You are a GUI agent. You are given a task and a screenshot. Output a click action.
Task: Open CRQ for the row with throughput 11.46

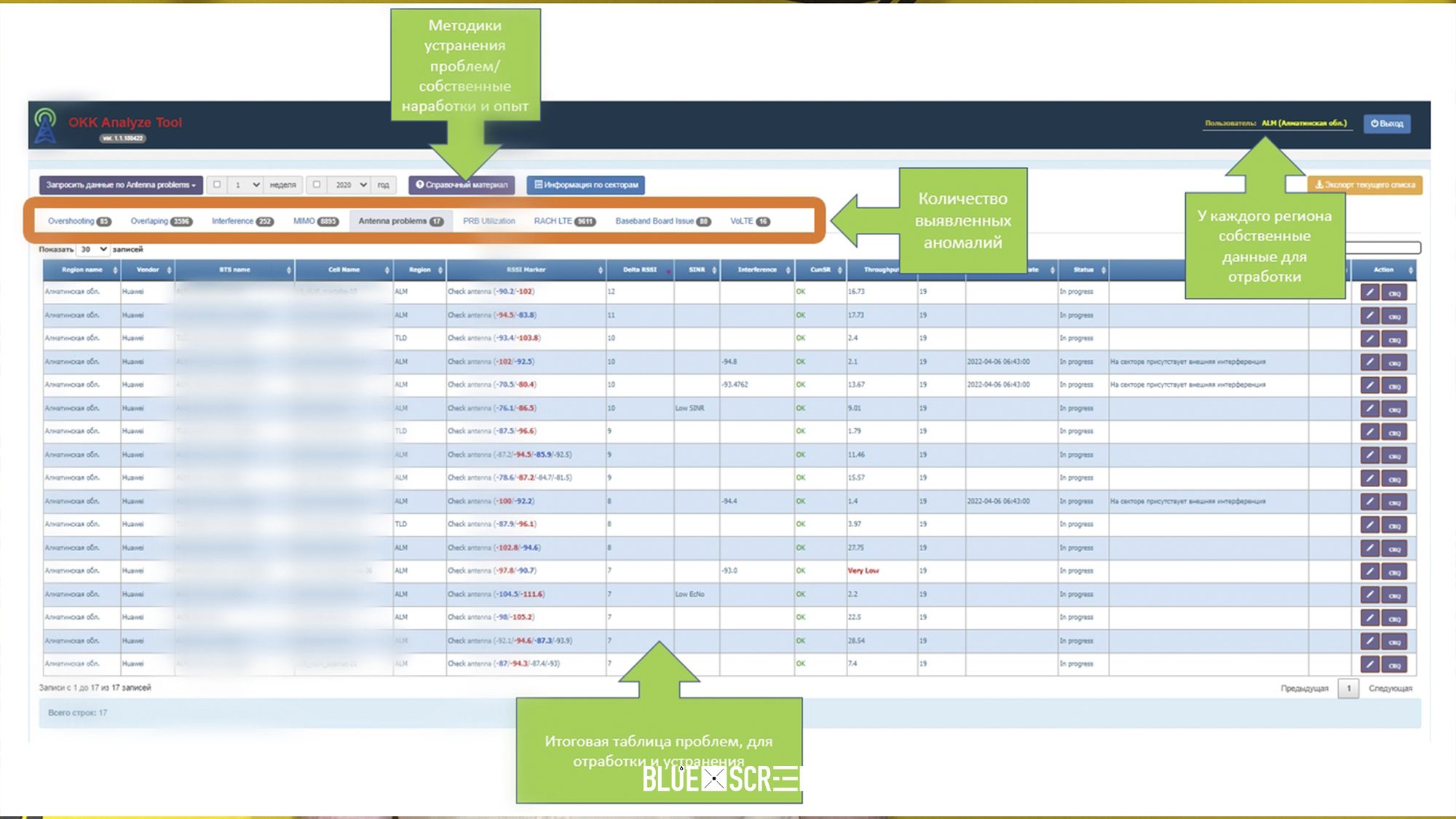click(x=1394, y=456)
